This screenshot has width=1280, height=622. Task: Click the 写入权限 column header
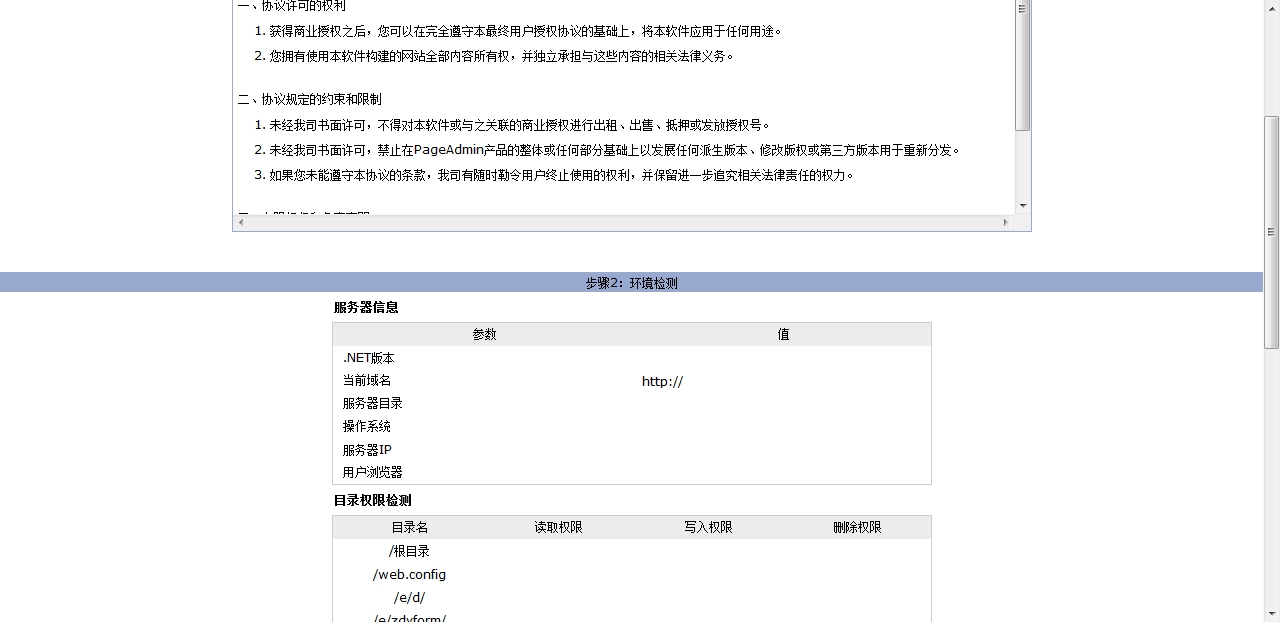click(x=708, y=527)
